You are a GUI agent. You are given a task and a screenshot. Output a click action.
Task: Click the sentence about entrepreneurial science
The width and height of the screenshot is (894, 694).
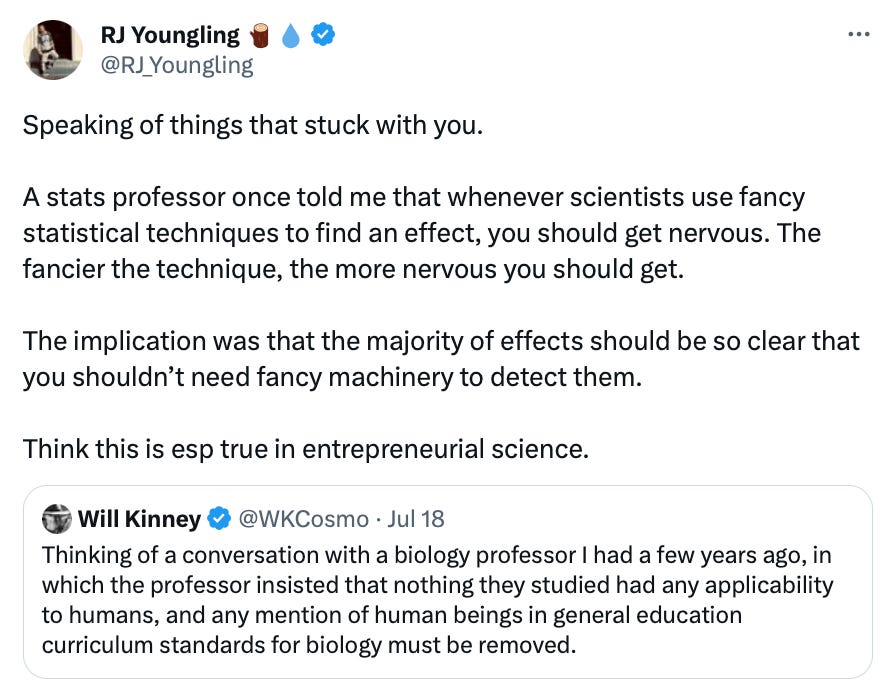click(306, 447)
